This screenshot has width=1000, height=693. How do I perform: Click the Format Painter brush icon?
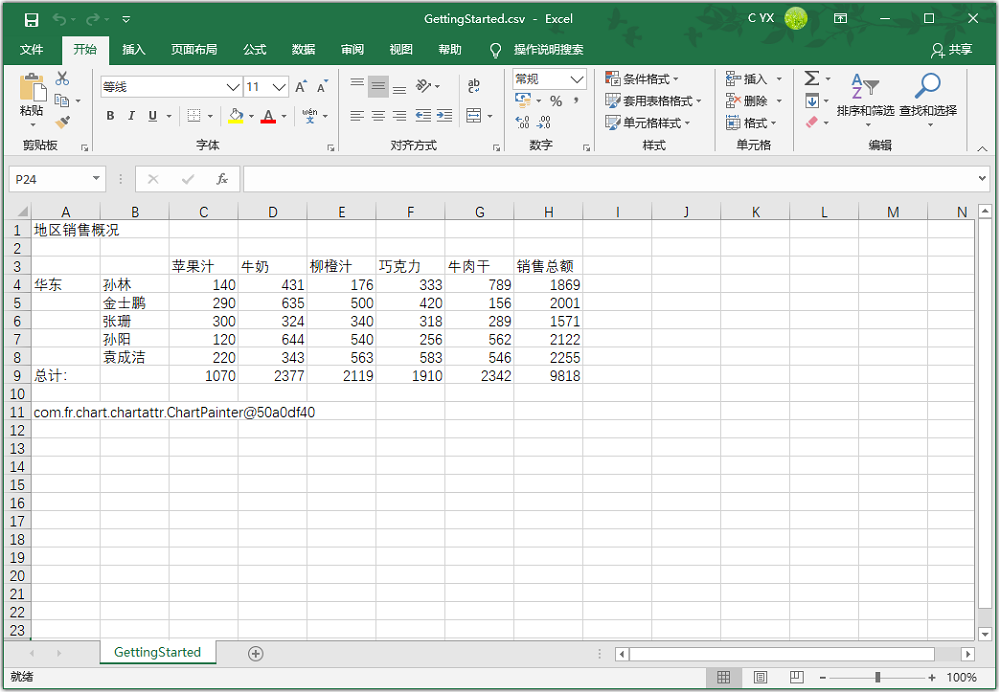[x=63, y=122]
